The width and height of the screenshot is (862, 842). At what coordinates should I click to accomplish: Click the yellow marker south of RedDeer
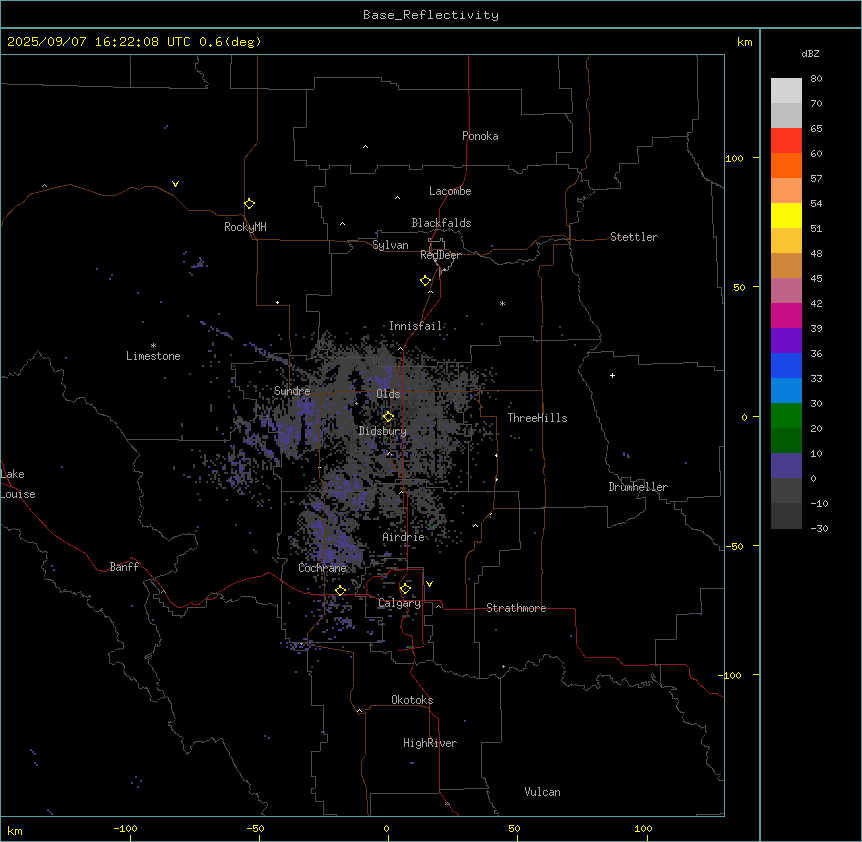(425, 280)
